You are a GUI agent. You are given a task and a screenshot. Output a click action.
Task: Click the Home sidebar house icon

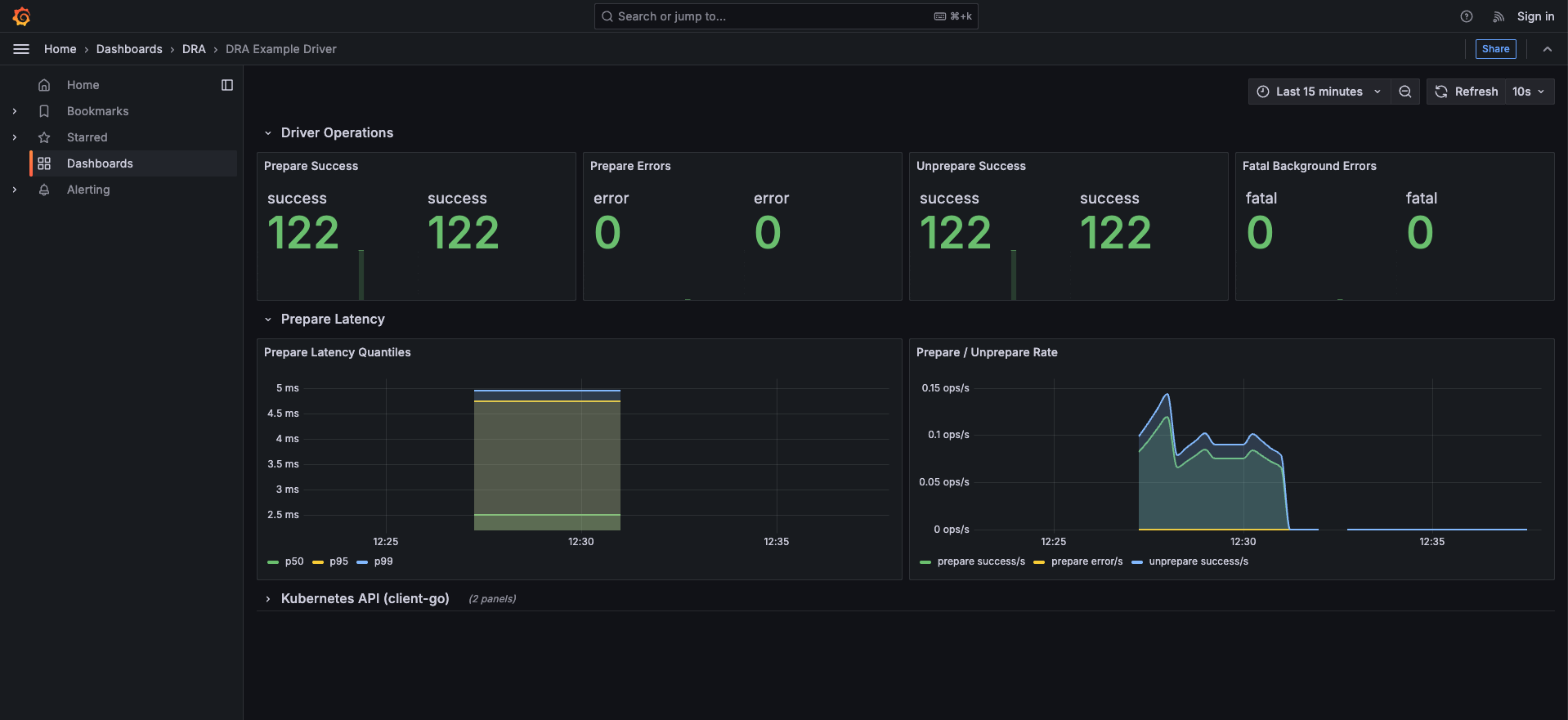[44, 85]
